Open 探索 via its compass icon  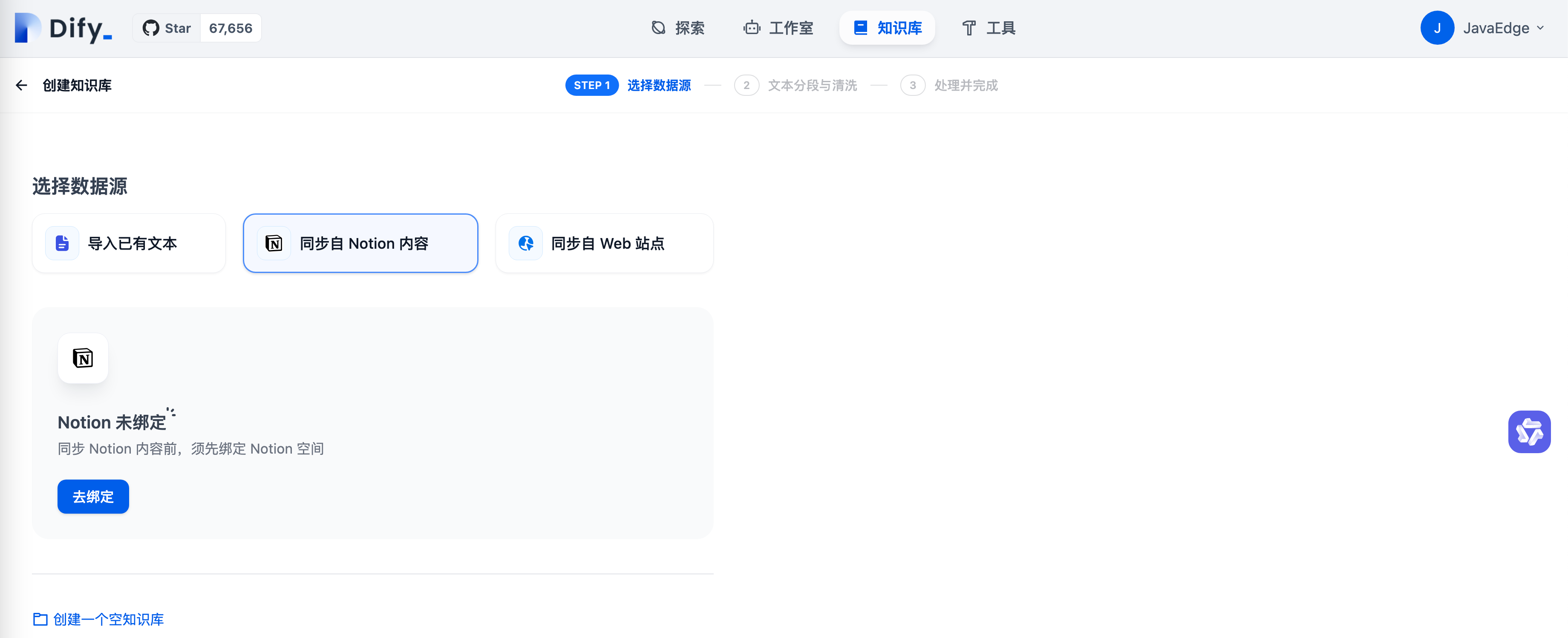coord(658,27)
